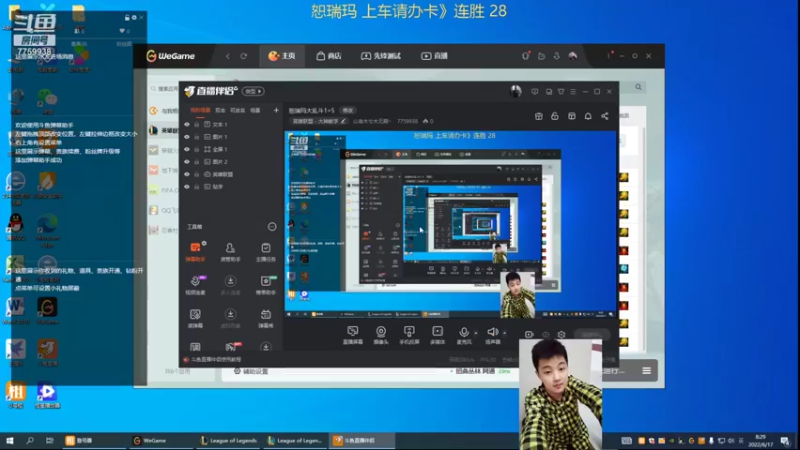The image size is (800, 450).
Task: Open user avatar in 直播伴侣 title bar
Action: click(x=515, y=91)
